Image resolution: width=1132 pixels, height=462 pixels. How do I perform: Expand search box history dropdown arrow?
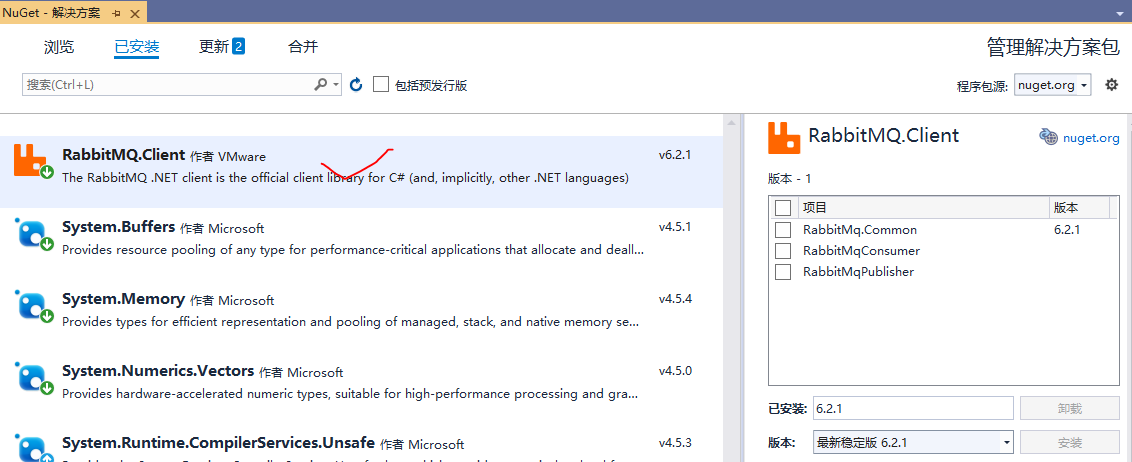click(x=336, y=85)
